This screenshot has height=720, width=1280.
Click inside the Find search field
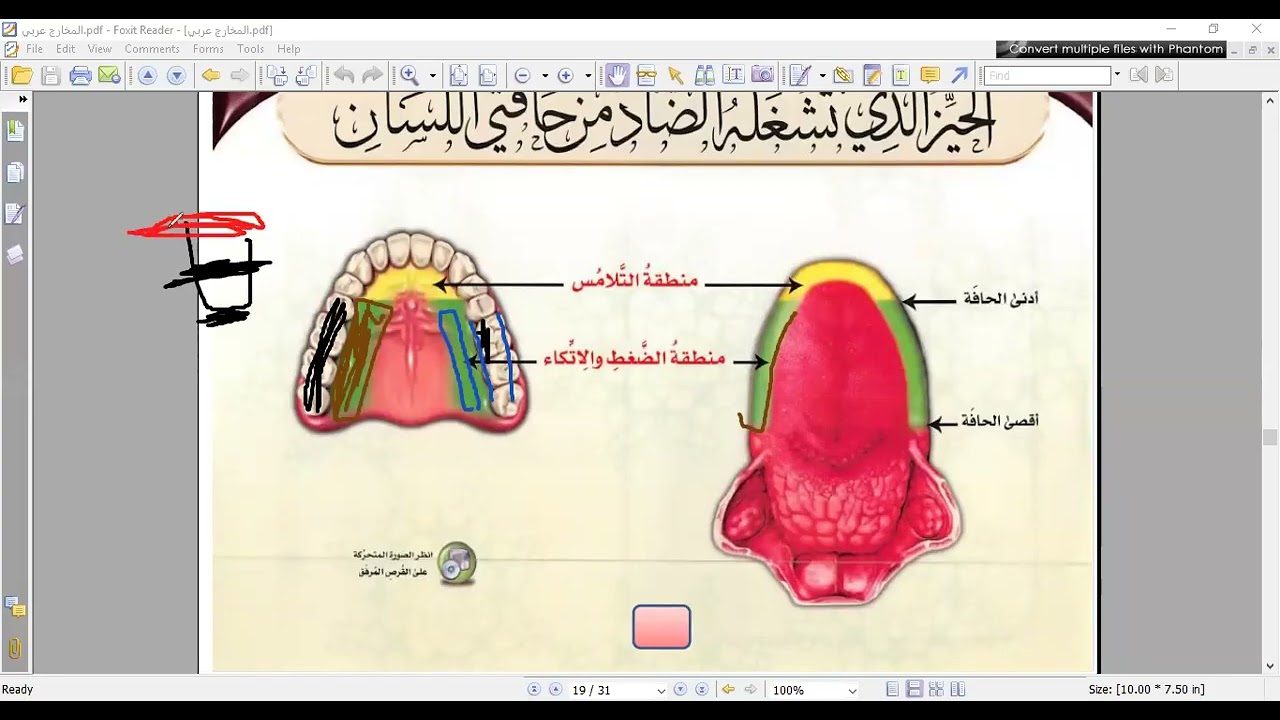pos(1047,75)
